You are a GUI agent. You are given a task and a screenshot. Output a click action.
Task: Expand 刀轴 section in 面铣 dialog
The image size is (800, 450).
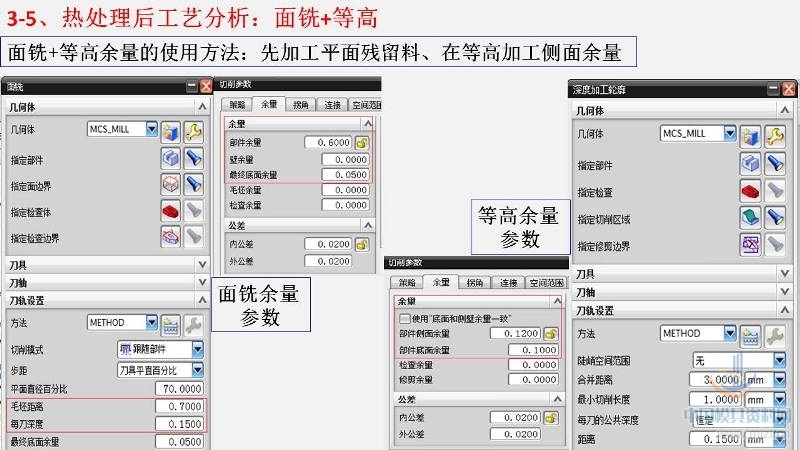202,282
